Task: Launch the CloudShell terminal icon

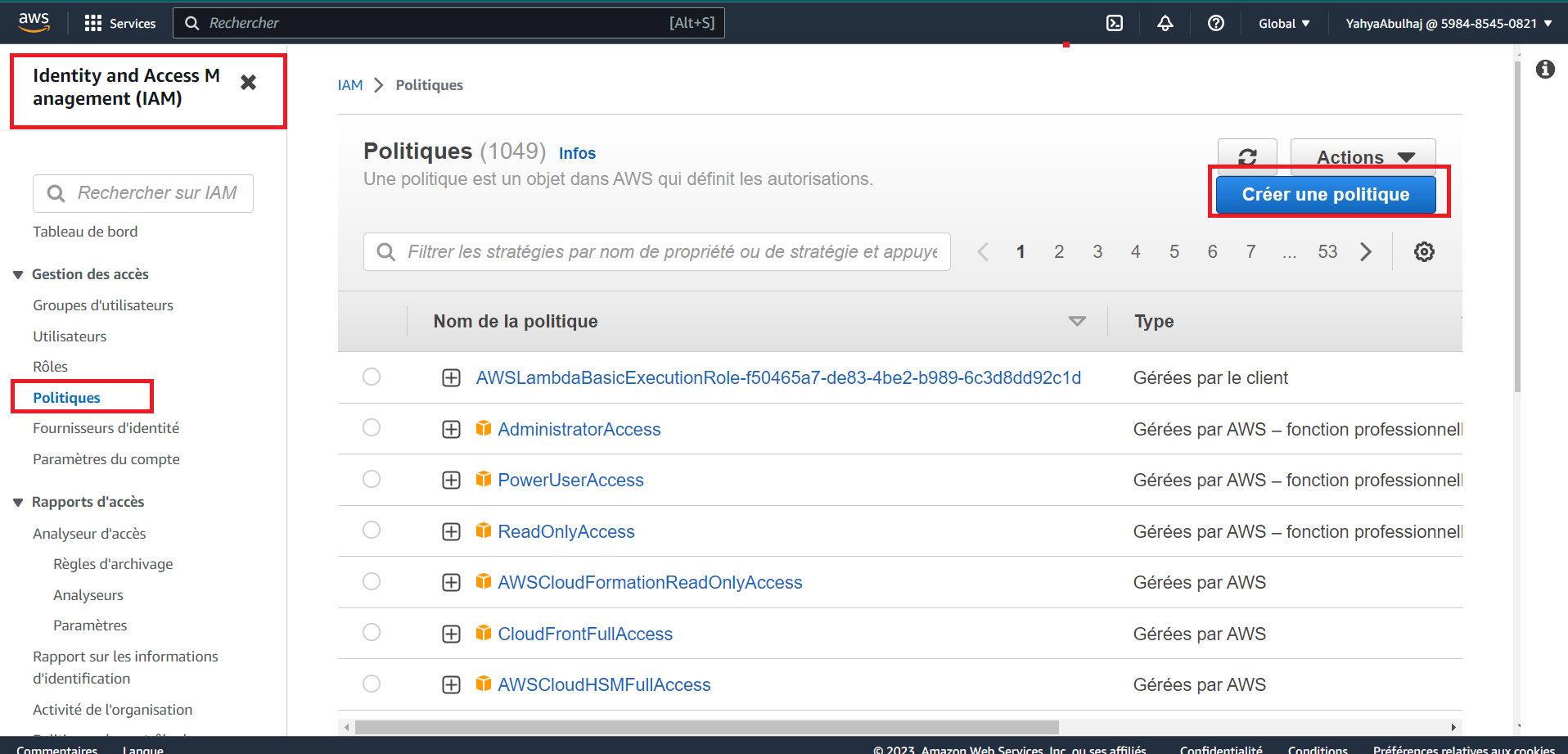Action: pos(1115,23)
